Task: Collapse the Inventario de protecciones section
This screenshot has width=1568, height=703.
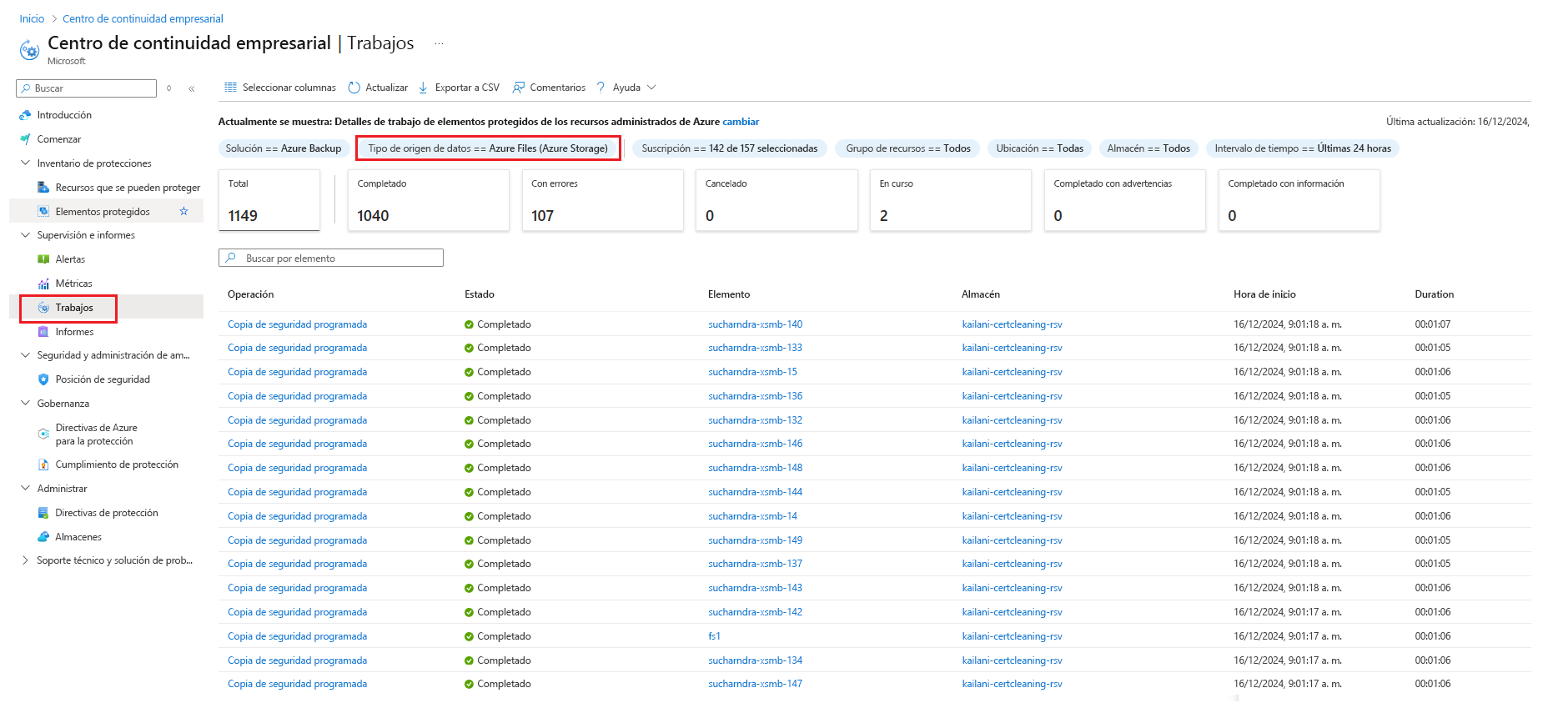Action: tap(25, 163)
